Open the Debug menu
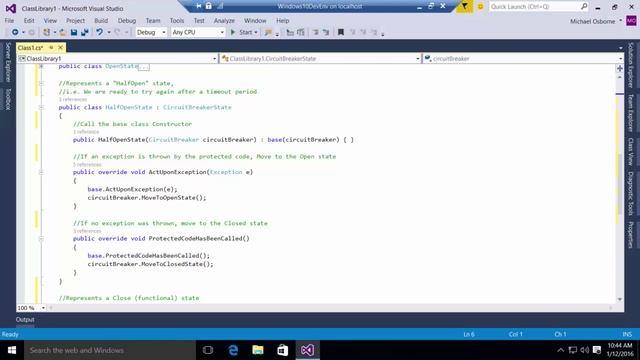This screenshot has width=640, height=360. point(127,20)
